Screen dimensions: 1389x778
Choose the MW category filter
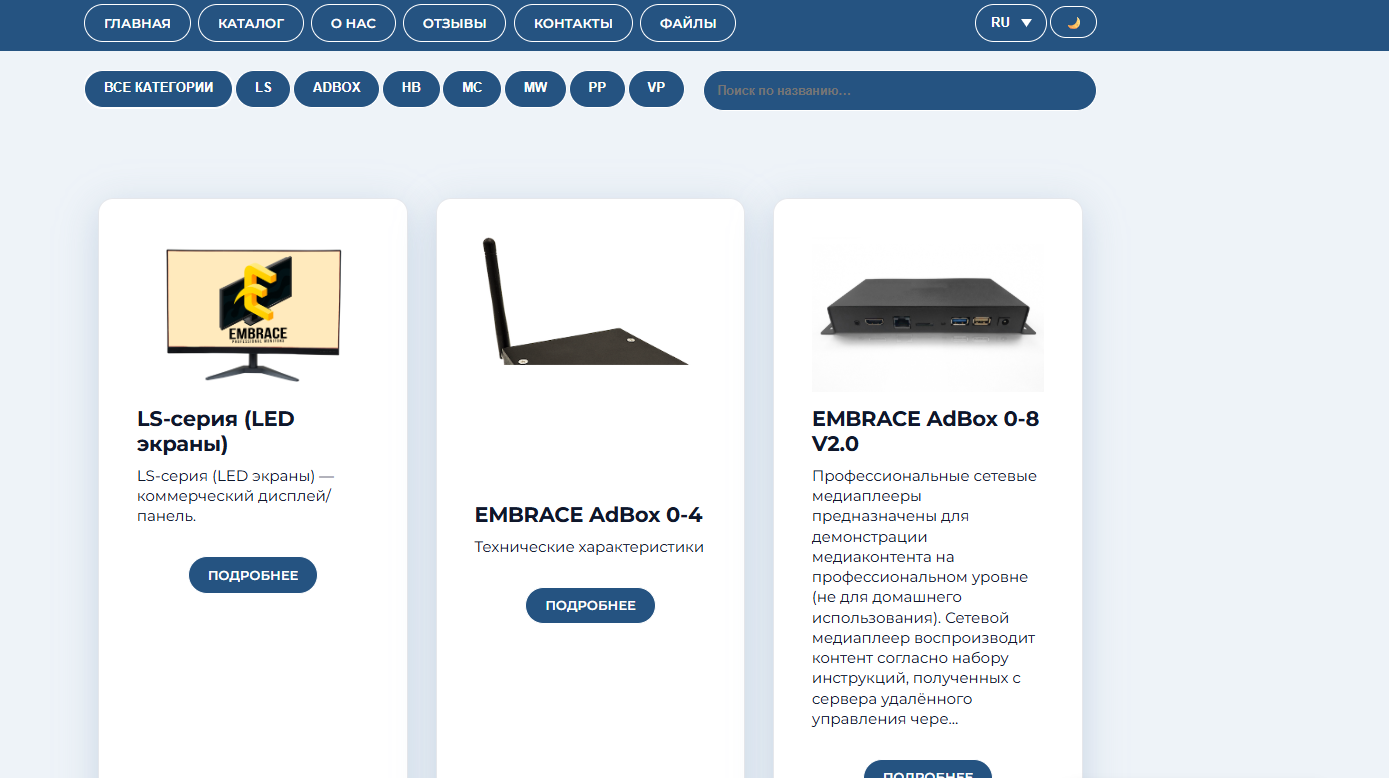click(x=535, y=88)
